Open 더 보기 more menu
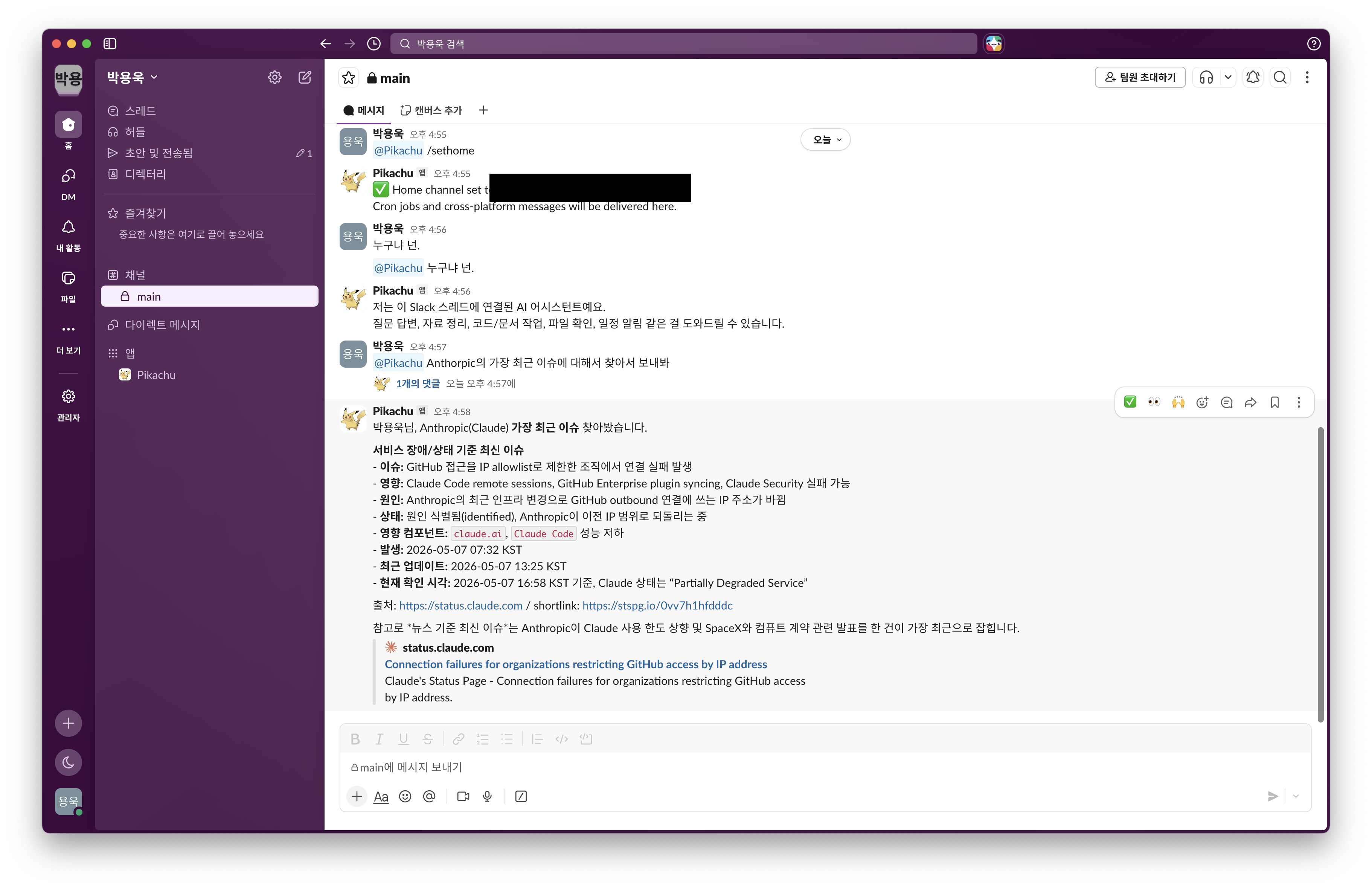The image size is (1372, 889). [69, 338]
